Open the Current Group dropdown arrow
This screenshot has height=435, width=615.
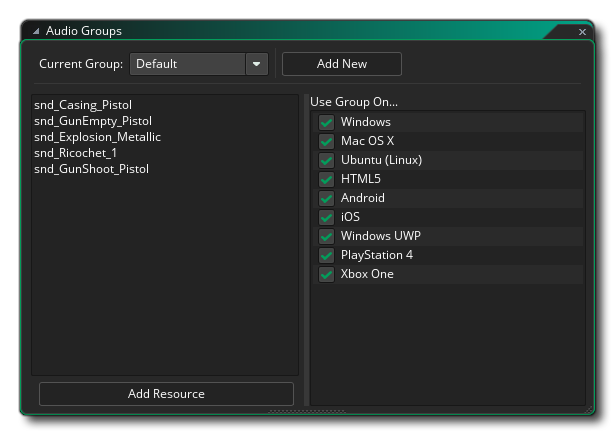(x=258, y=64)
